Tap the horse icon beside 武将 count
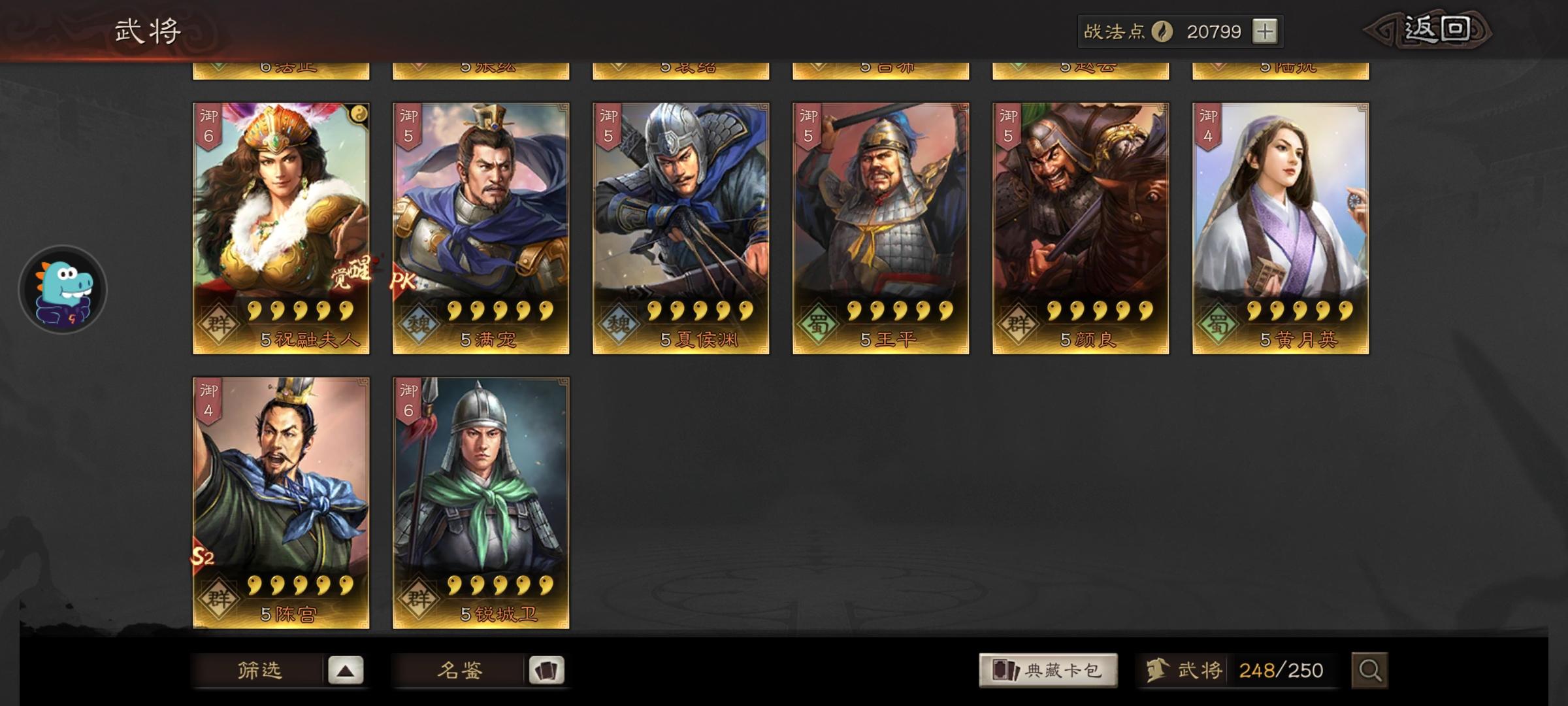Image resolution: width=1568 pixels, height=706 pixels. point(1158,670)
